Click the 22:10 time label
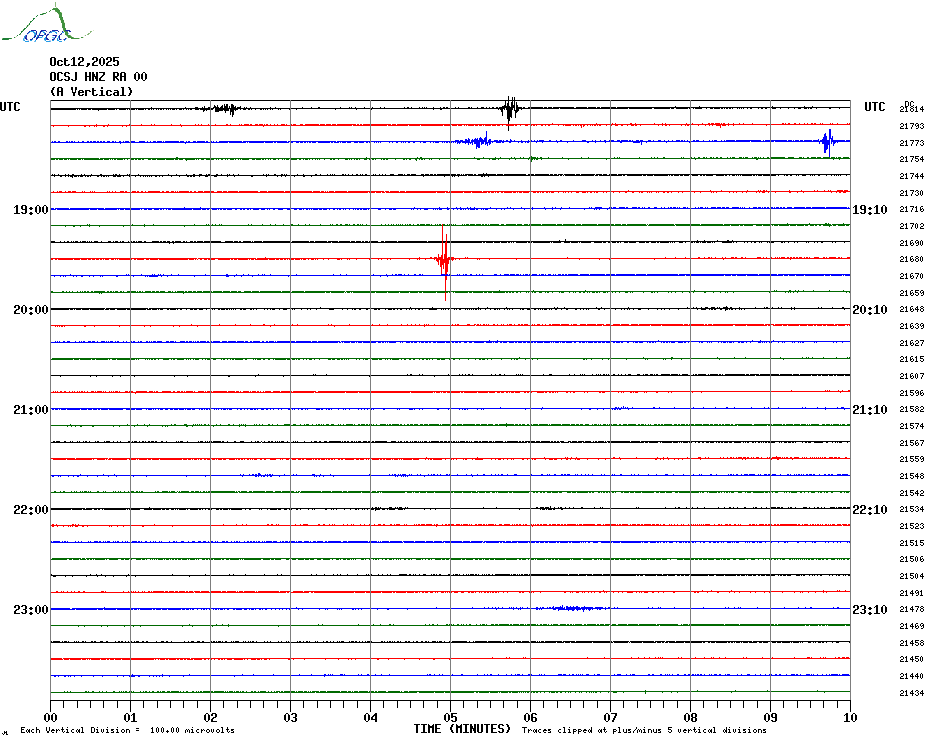The image size is (930, 744). coord(870,510)
